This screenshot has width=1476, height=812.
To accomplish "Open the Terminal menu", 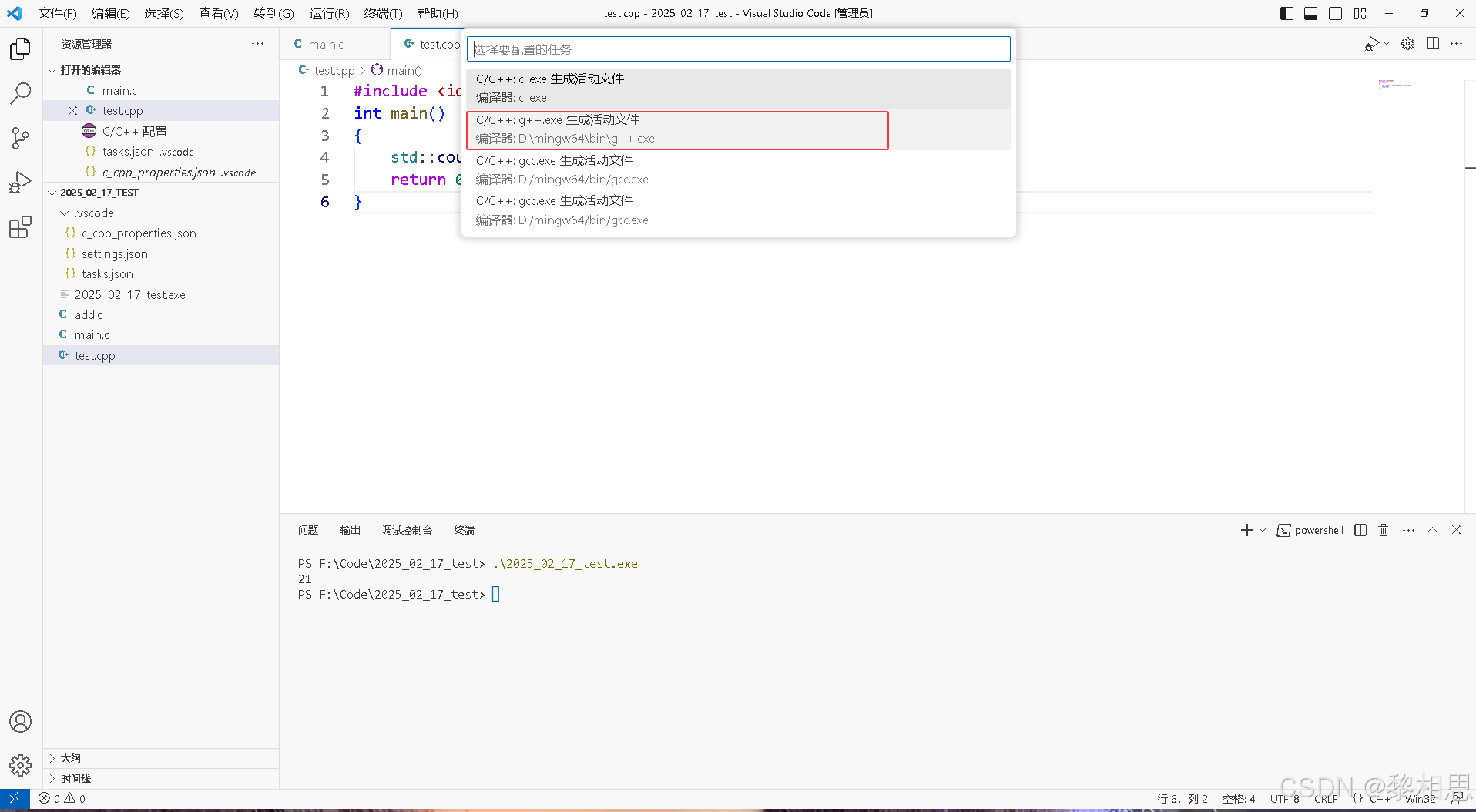I will pos(383,13).
